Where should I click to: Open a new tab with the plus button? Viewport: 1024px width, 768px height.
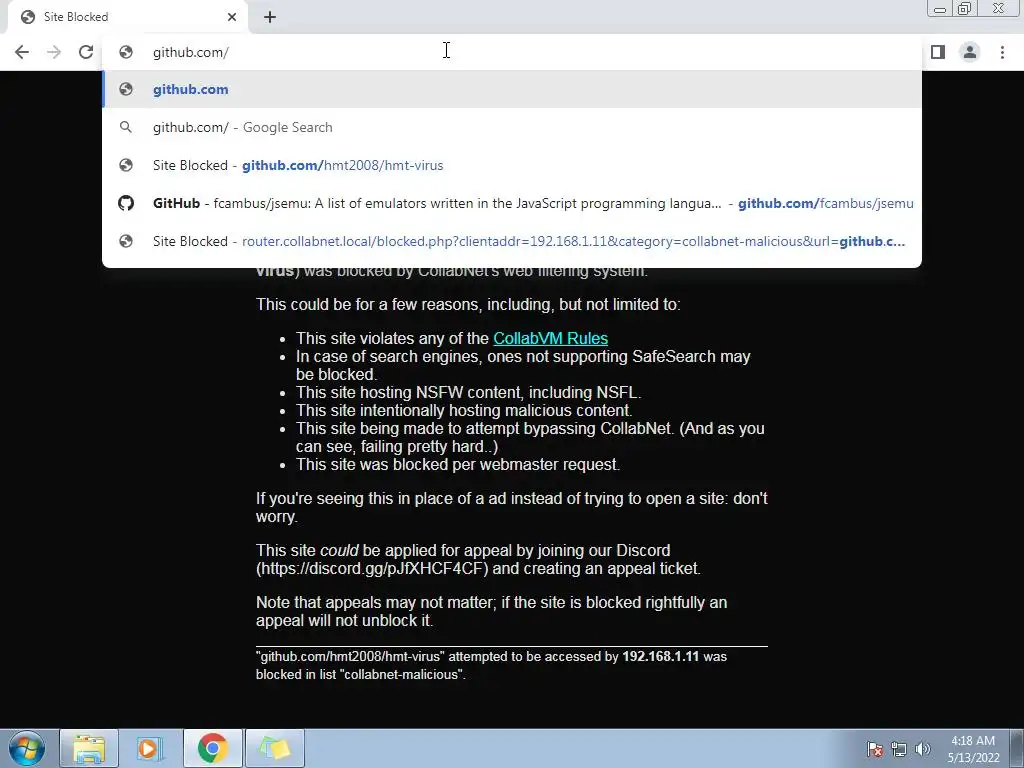[270, 17]
